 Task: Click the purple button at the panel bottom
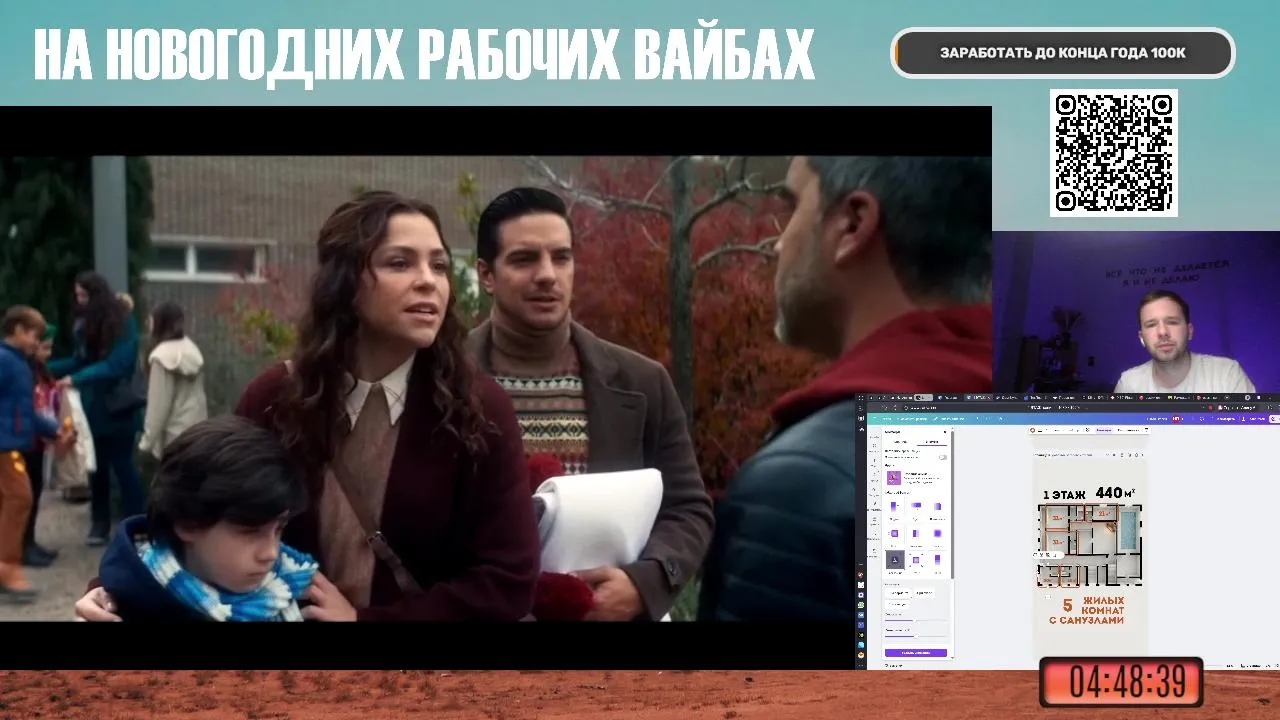pos(916,653)
